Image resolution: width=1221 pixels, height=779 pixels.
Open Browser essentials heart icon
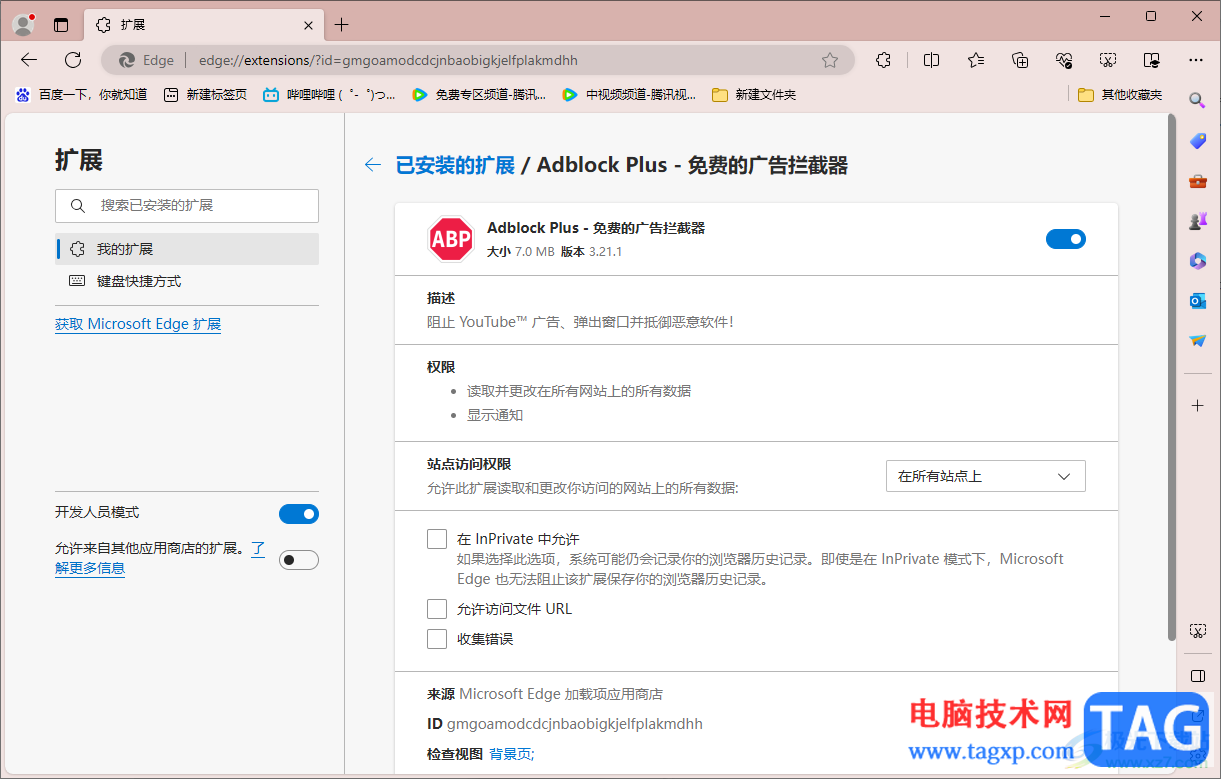pos(1064,60)
